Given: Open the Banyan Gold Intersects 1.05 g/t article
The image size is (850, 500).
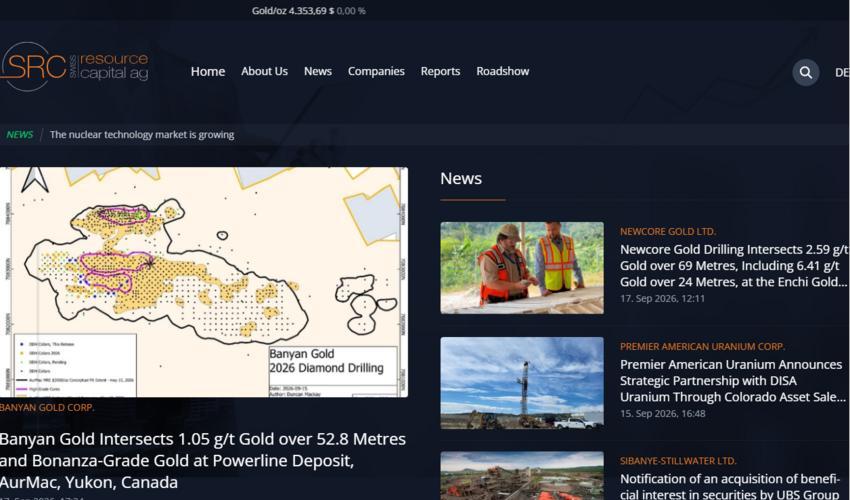Looking at the screenshot, I should 203,460.
